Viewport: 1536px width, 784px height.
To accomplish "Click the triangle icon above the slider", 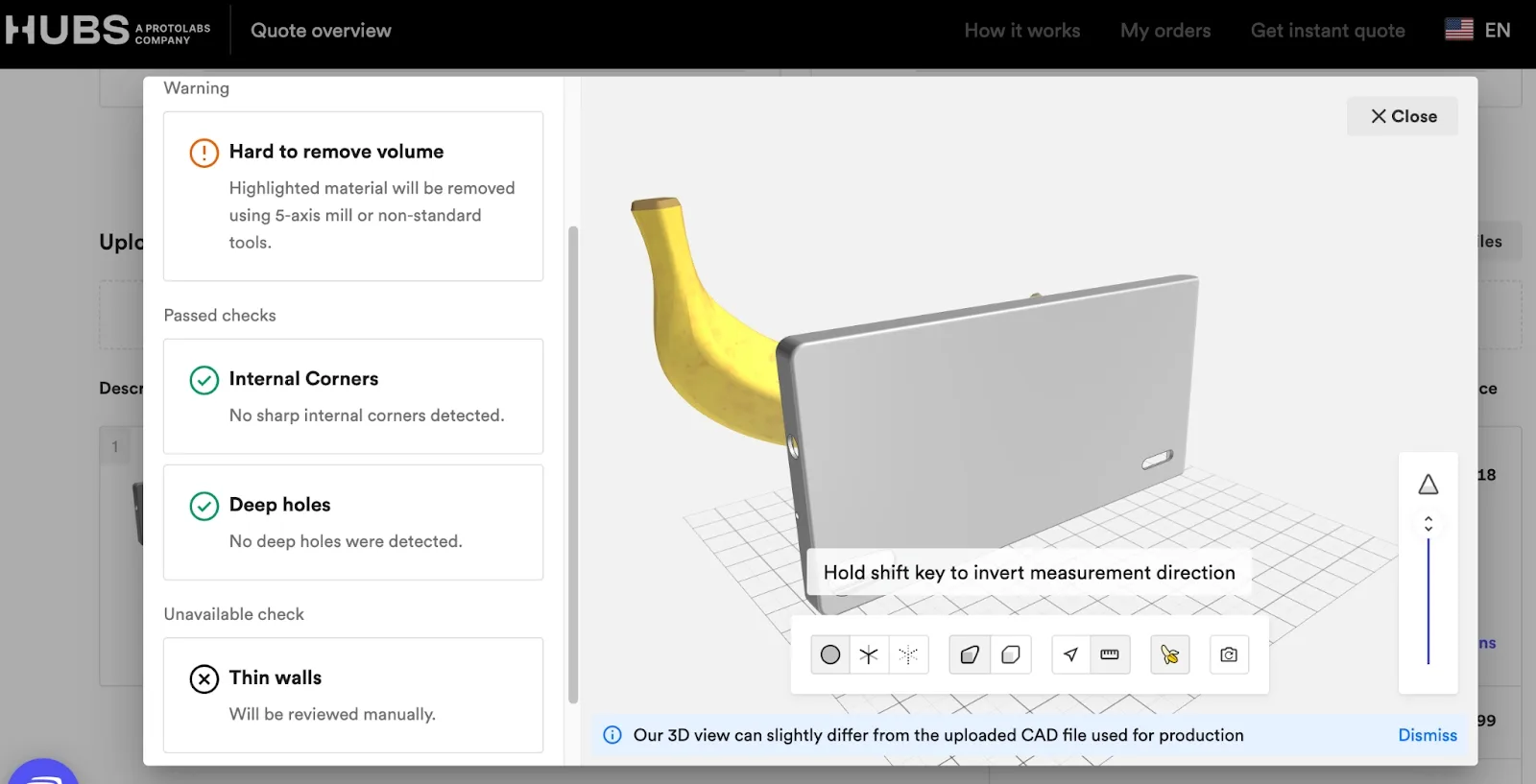I will pyautogui.click(x=1428, y=485).
